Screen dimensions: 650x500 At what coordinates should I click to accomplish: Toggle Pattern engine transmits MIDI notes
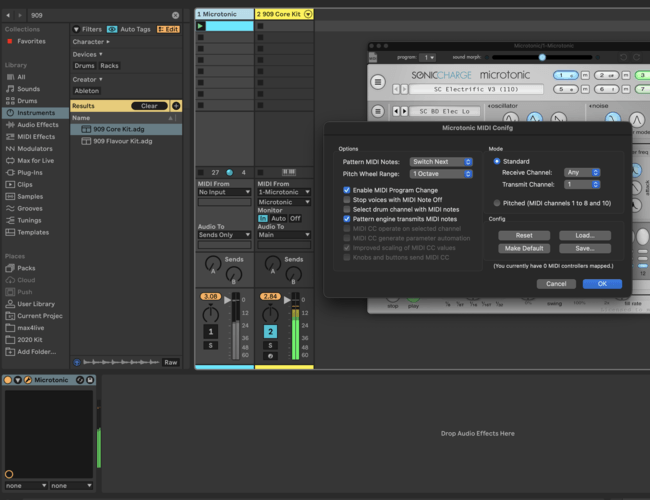(x=347, y=219)
